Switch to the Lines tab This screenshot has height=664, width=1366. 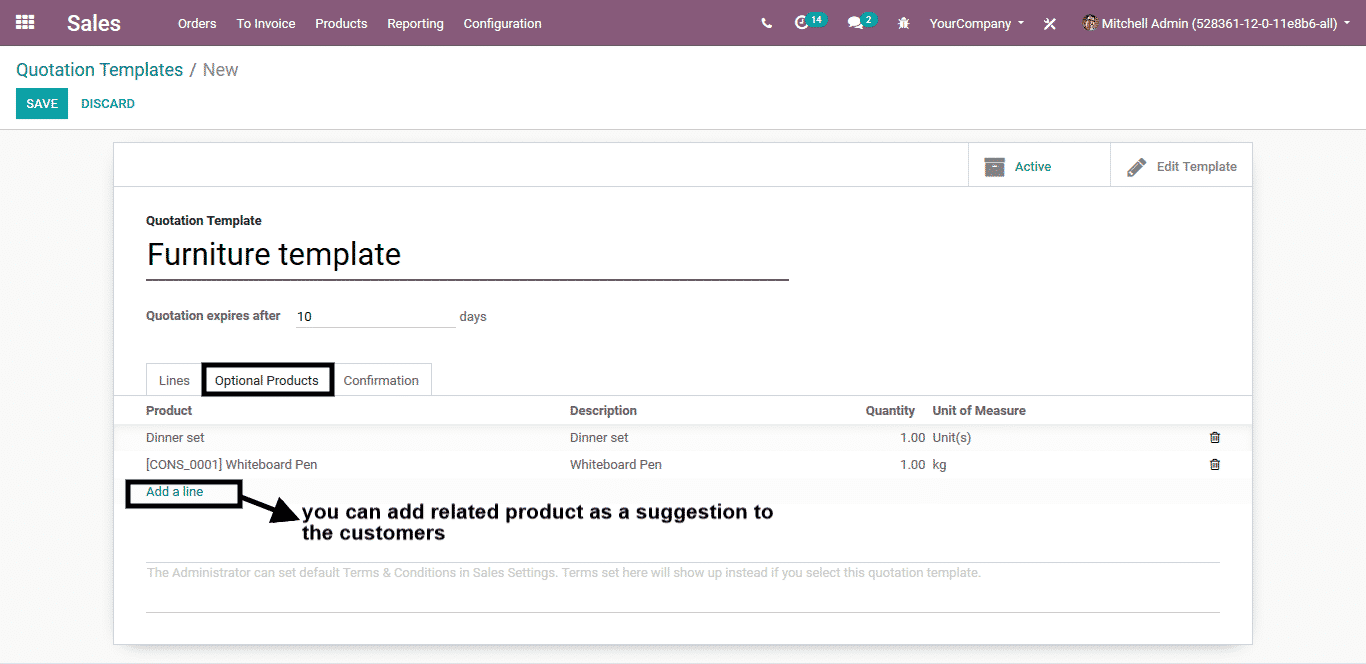pos(174,381)
